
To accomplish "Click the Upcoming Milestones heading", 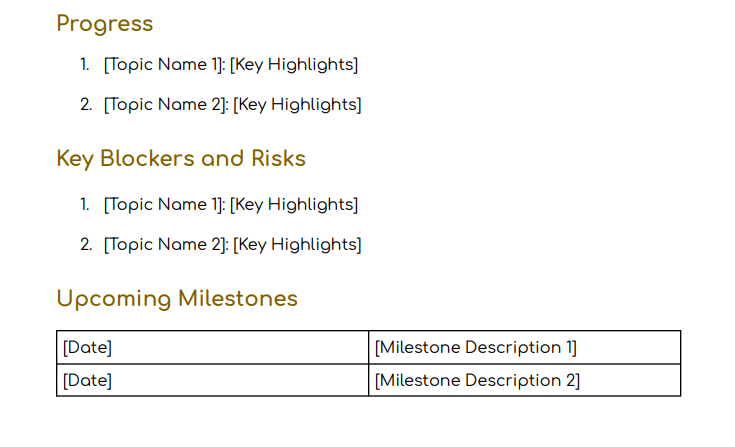I will click(177, 299).
